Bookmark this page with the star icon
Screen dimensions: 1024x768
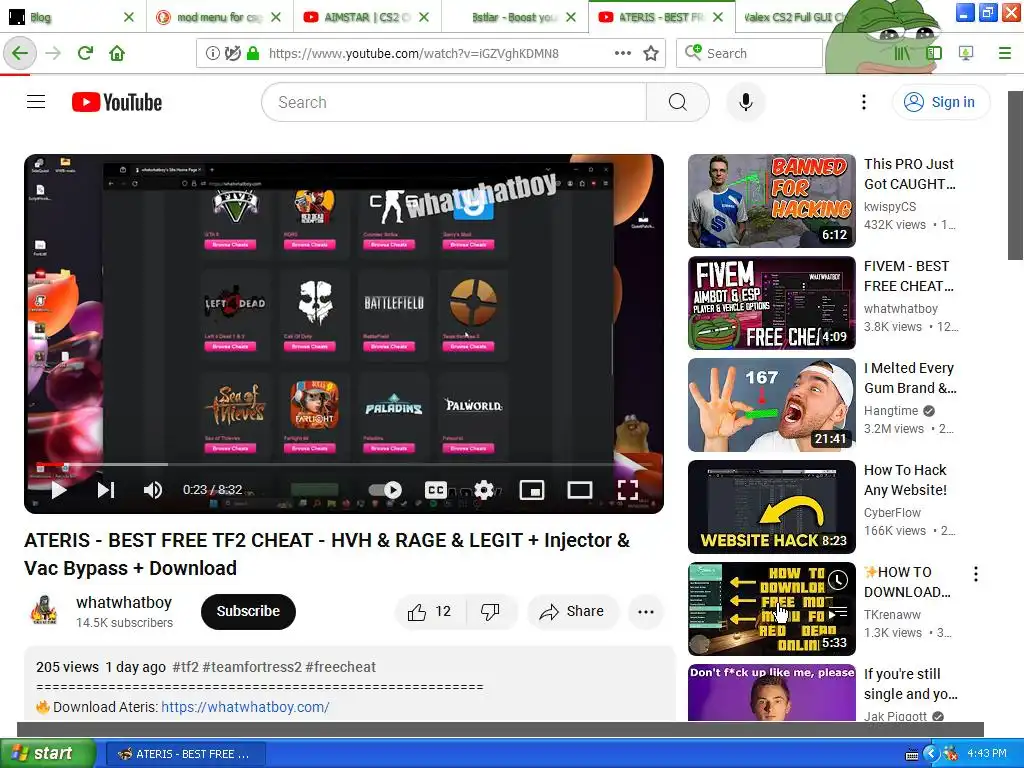pyautogui.click(x=650, y=53)
